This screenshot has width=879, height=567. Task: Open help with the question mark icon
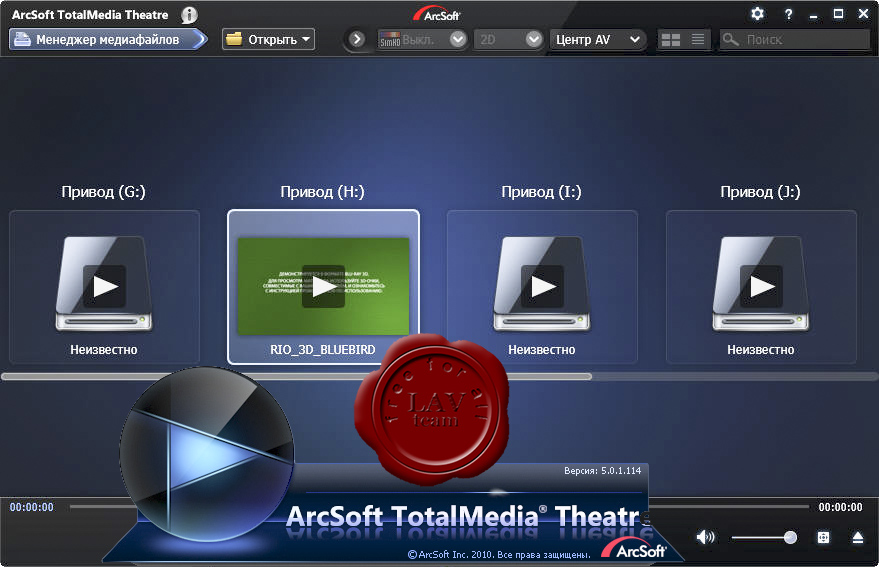tap(788, 15)
